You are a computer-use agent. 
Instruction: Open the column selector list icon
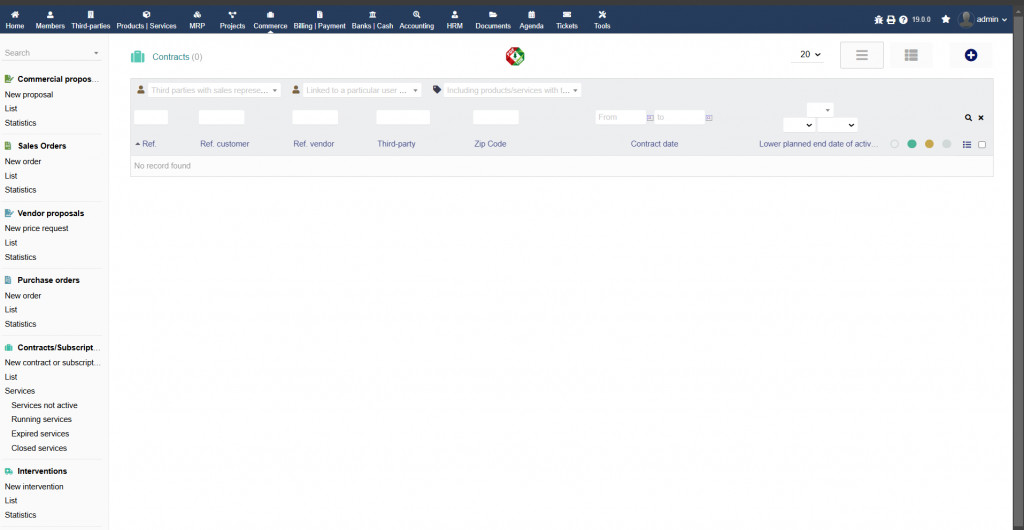click(967, 144)
